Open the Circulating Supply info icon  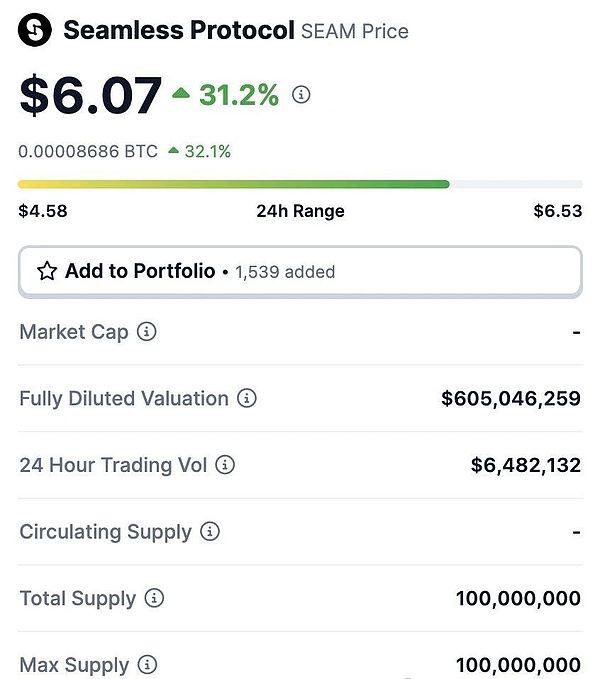pos(209,532)
